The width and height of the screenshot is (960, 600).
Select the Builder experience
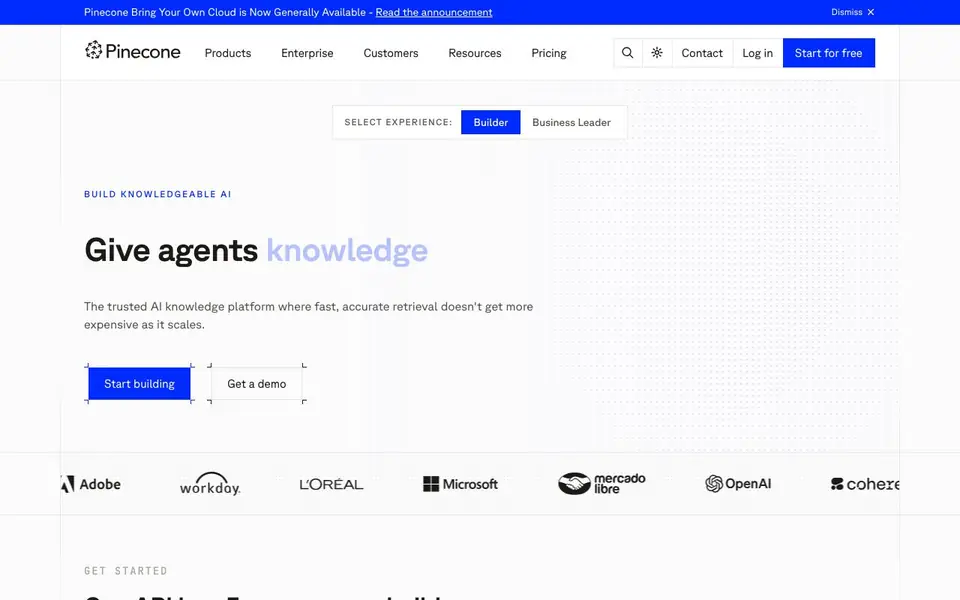(x=490, y=122)
